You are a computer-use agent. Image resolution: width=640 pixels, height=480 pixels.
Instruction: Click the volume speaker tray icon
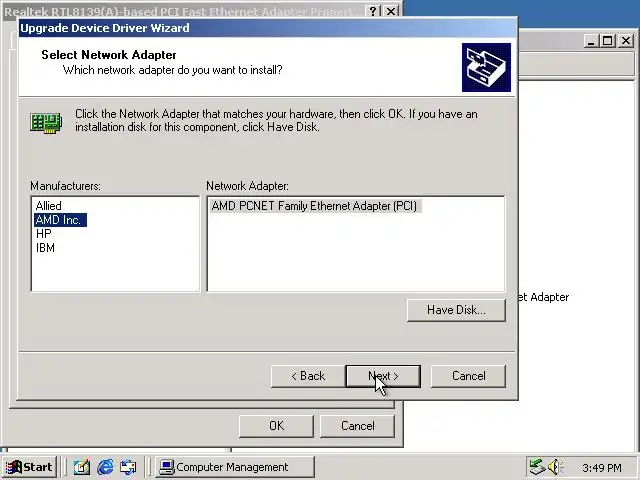tap(555, 467)
